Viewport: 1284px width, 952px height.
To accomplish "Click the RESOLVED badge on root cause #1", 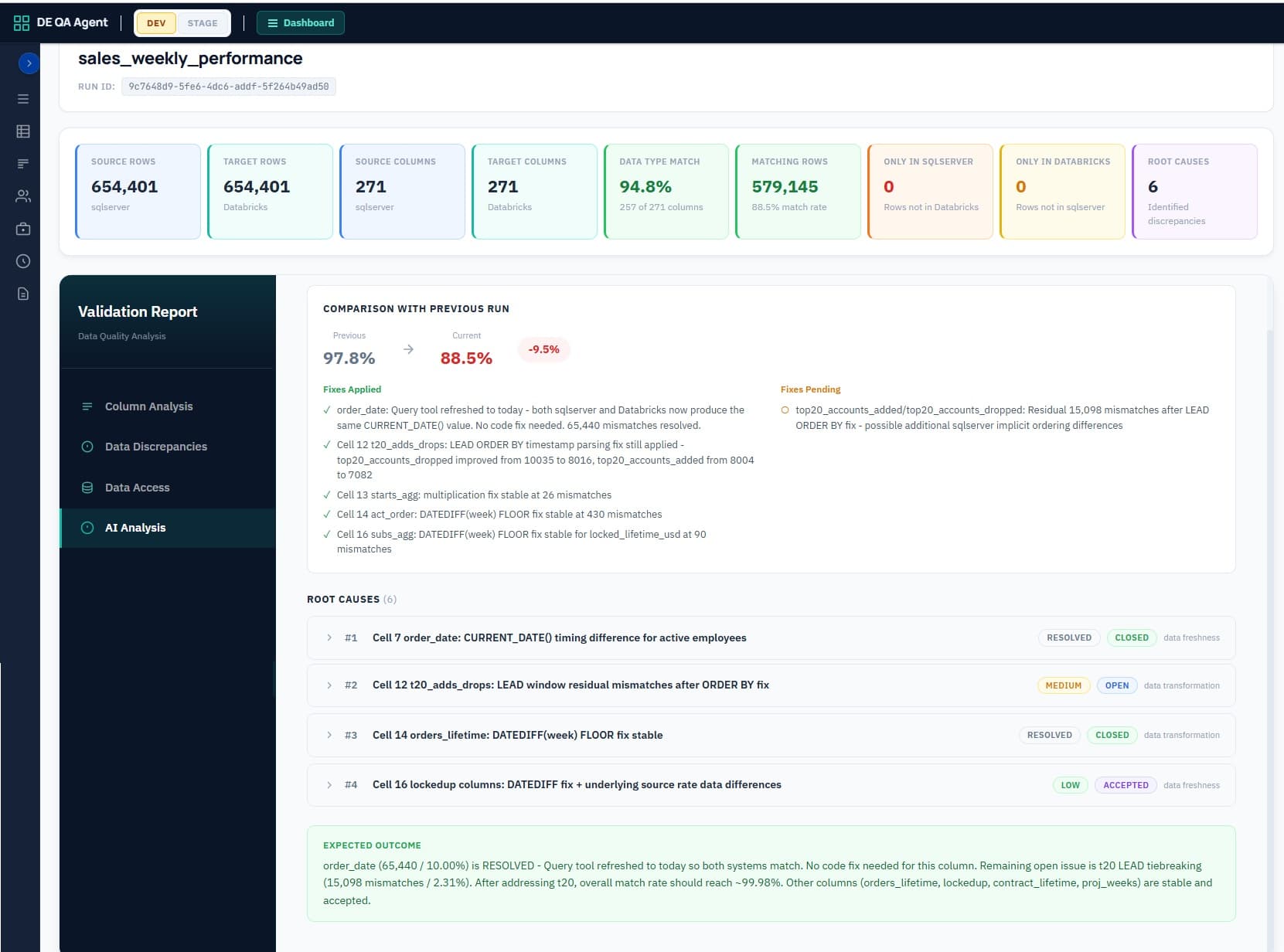I will click(x=1069, y=638).
